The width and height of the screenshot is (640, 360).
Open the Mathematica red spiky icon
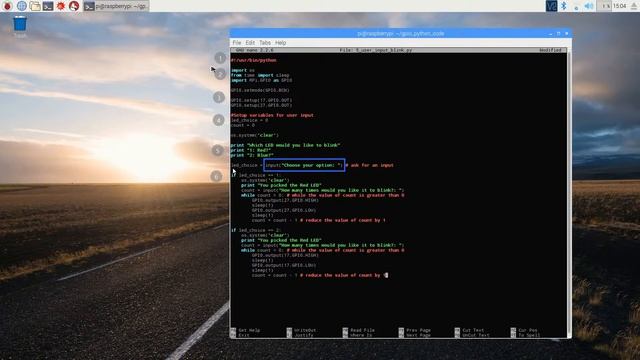61,6
